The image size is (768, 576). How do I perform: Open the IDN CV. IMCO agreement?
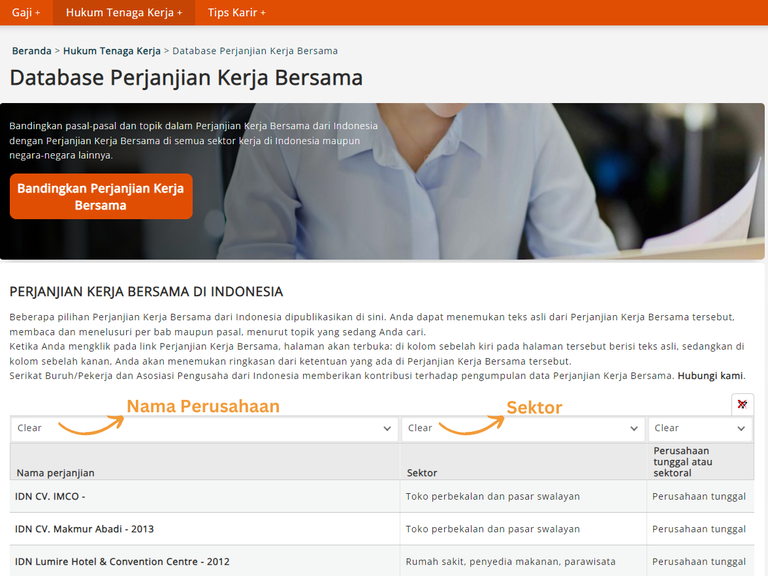50,497
